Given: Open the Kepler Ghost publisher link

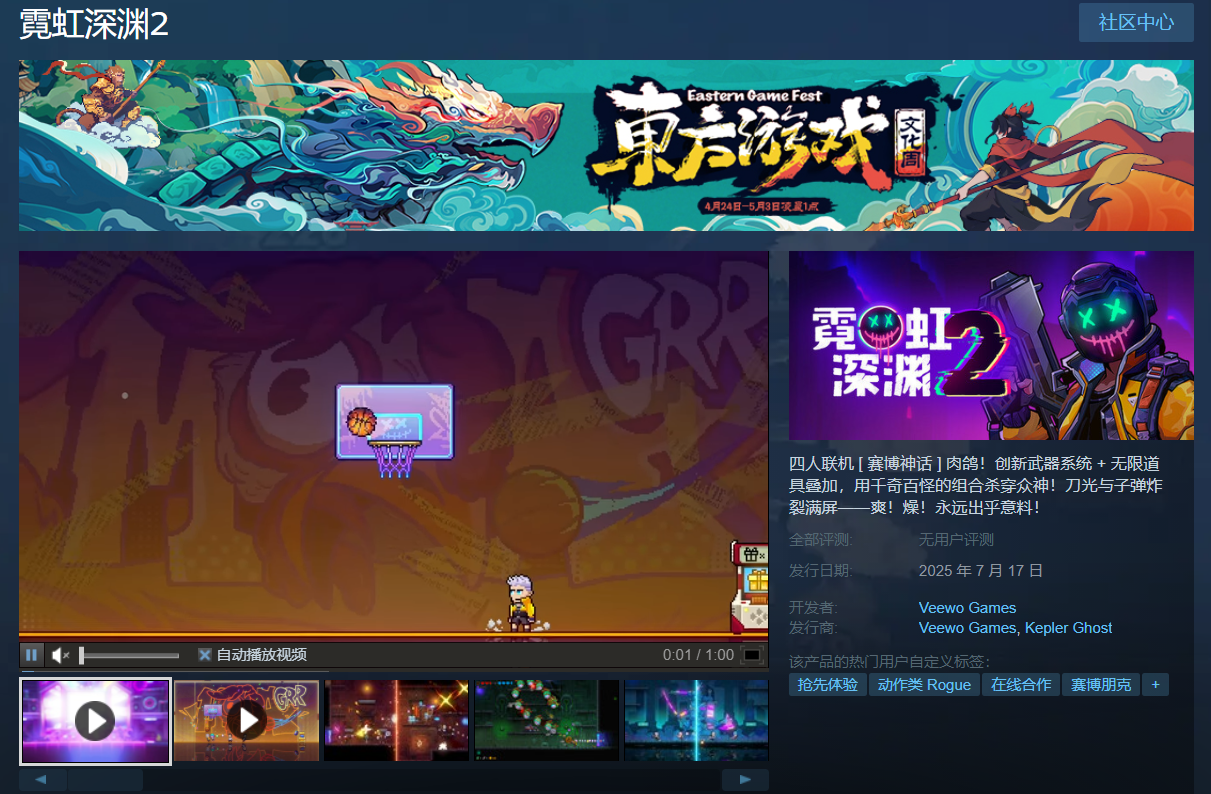Looking at the screenshot, I should tap(1069, 628).
